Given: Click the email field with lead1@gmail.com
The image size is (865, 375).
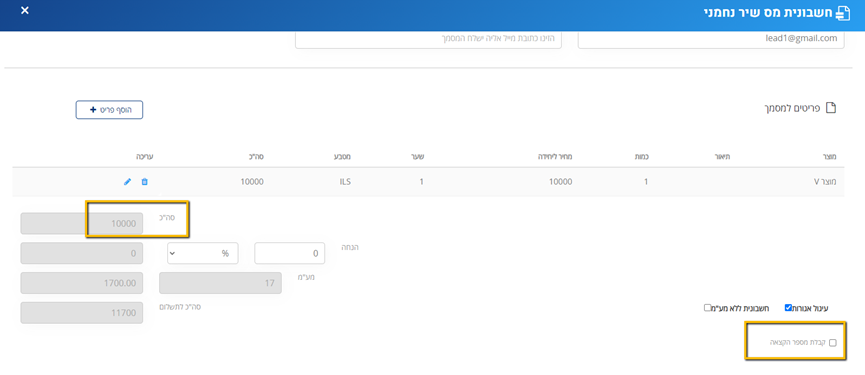Looking at the screenshot, I should tap(711, 39).
